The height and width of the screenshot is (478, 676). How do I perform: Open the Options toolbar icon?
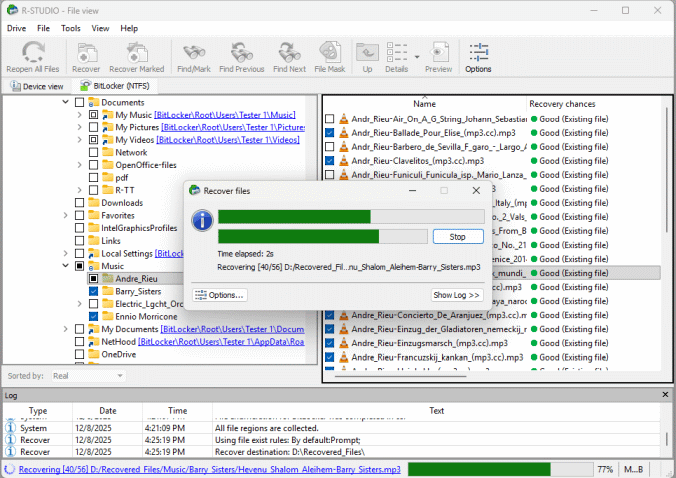(x=478, y=51)
